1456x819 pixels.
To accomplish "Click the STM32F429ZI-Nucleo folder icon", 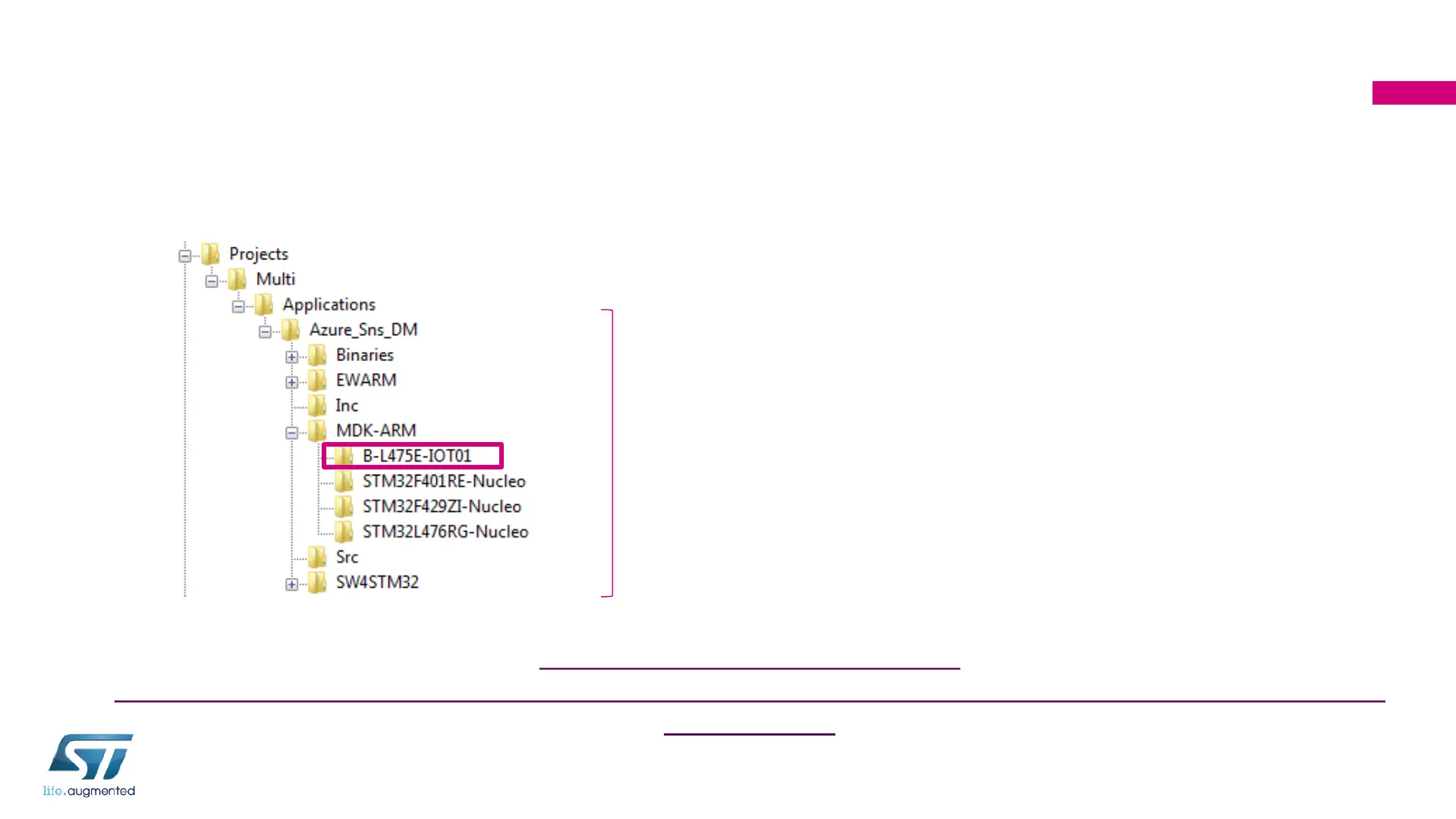I will (344, 507).
